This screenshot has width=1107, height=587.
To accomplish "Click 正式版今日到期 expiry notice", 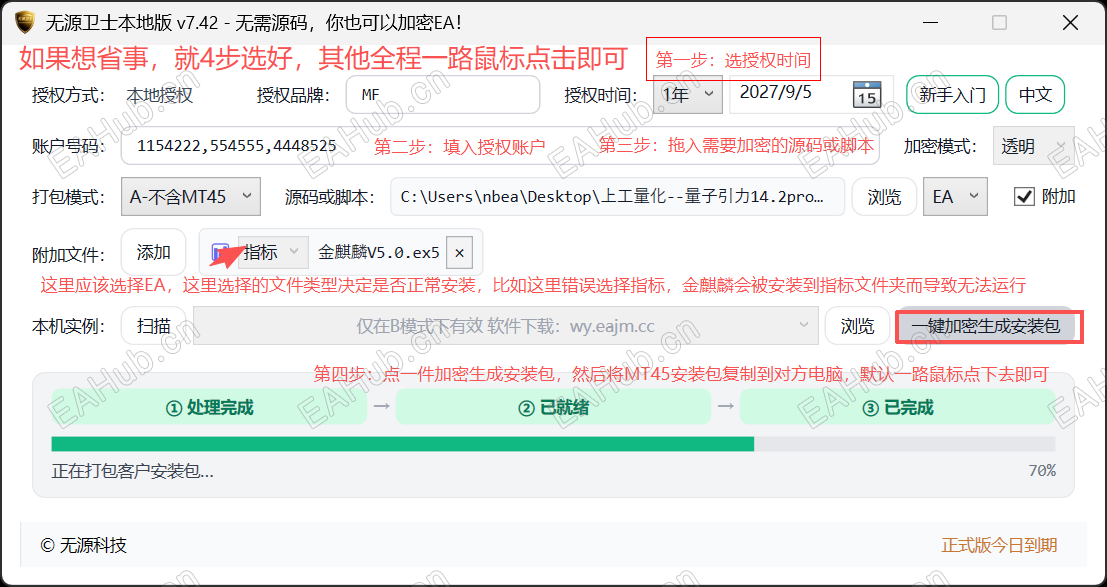I will (999, 545).
